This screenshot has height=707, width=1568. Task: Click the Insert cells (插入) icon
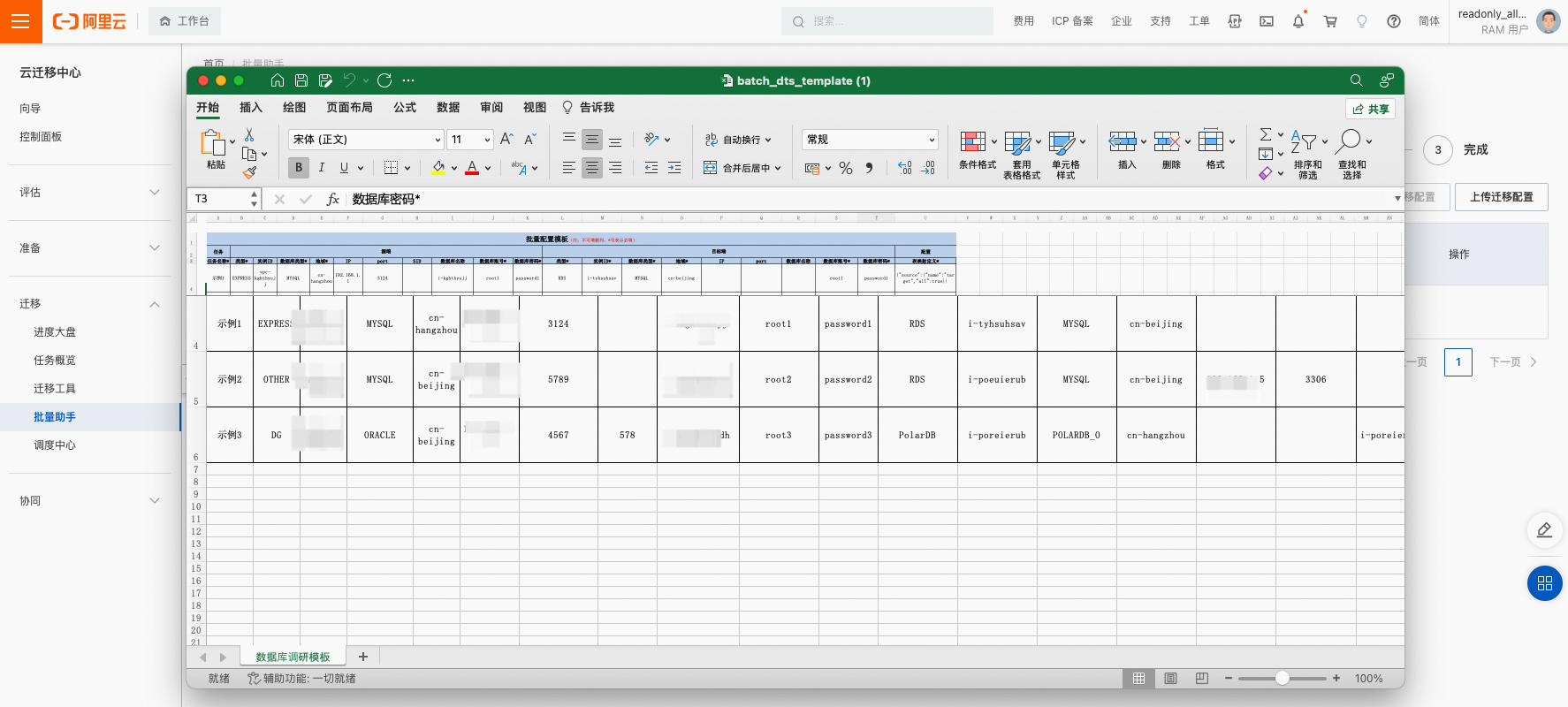click(1123, 141)
